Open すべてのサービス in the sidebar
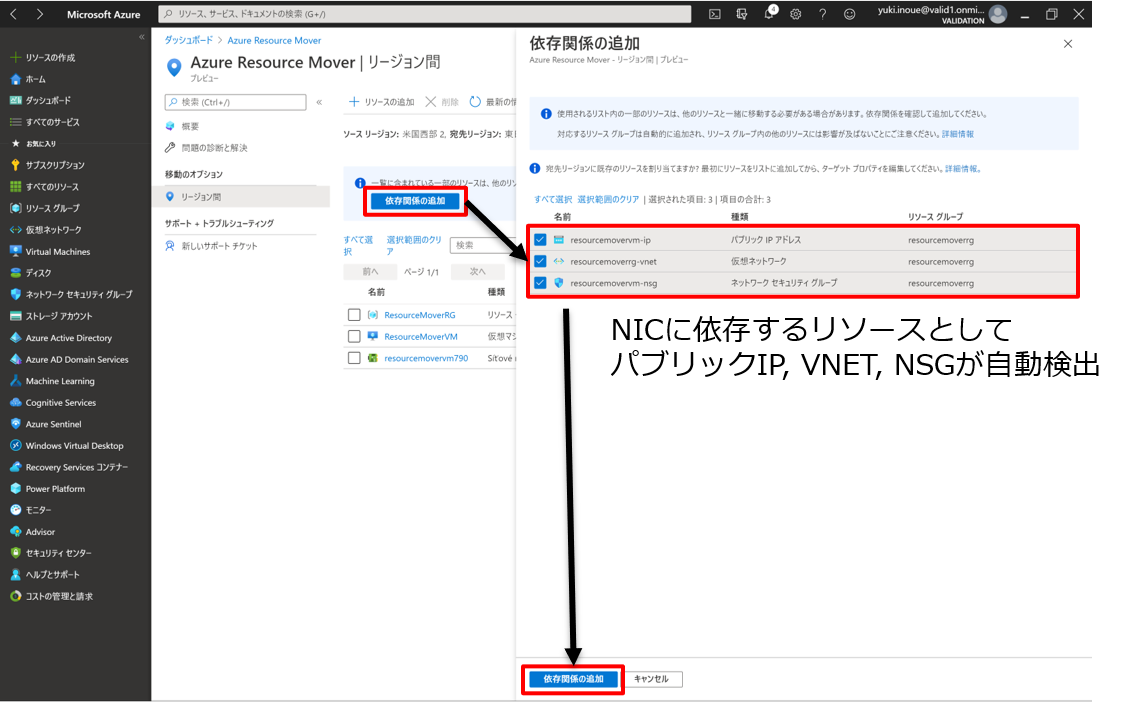The width and height of the screenshot is (1122, 702). click(x=45, y=122)
